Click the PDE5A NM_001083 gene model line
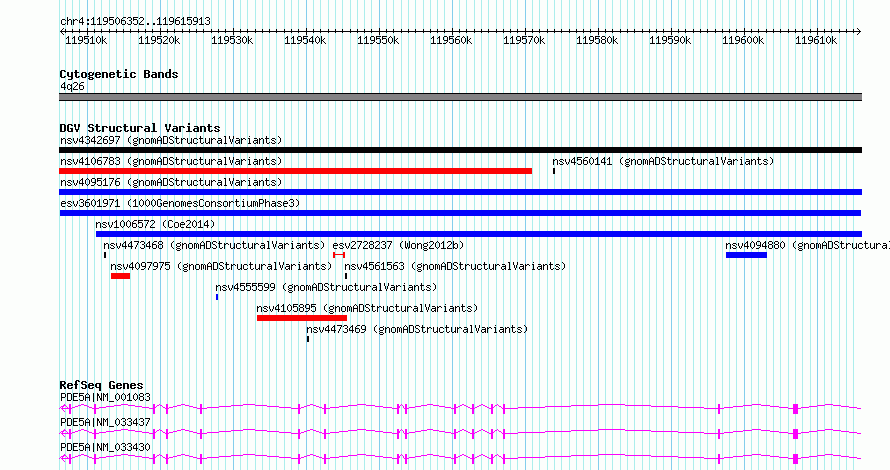Viewport: 890px width, 470px height. coord(460,408)
